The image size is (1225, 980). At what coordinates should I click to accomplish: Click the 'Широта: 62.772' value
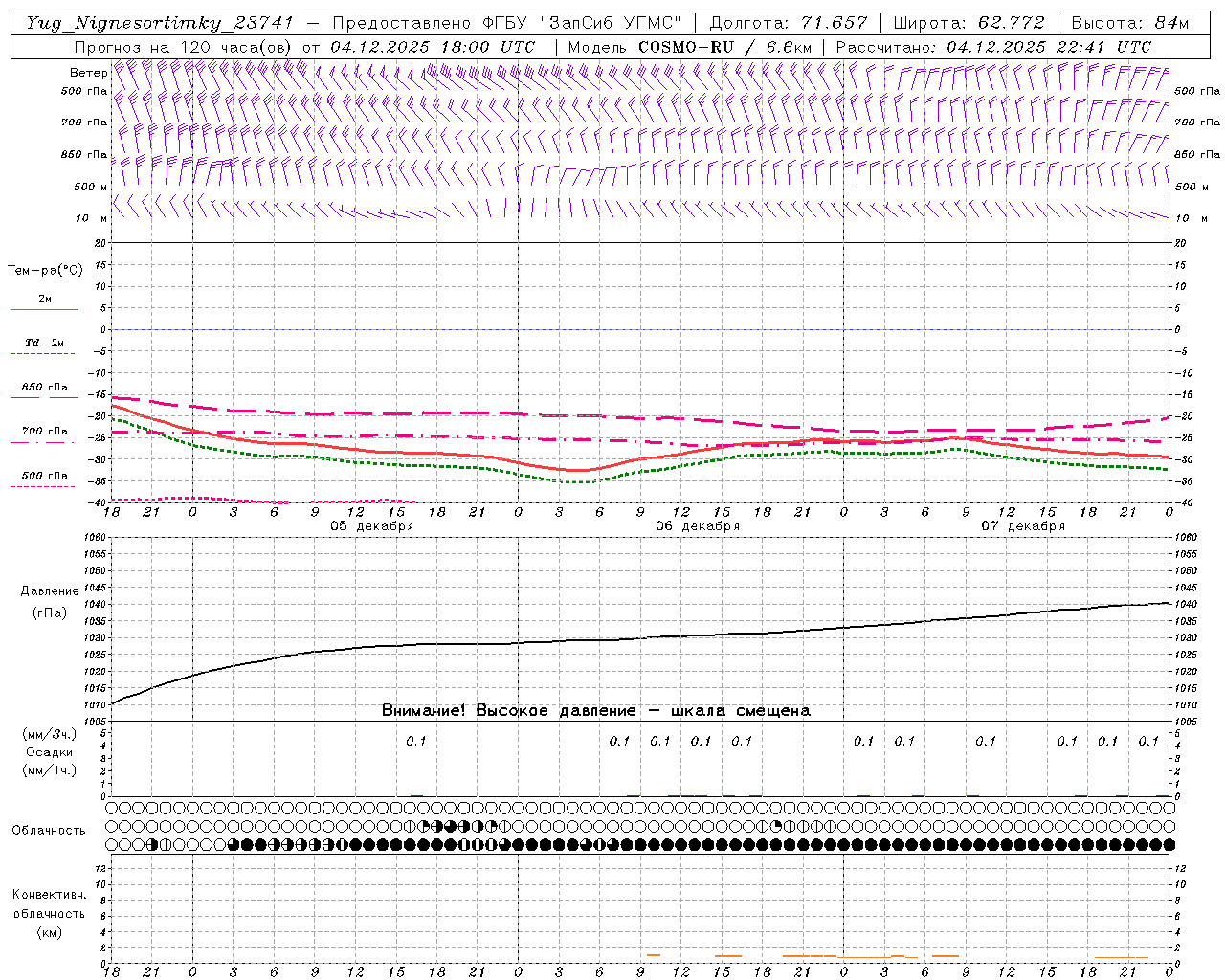(969, 23)
